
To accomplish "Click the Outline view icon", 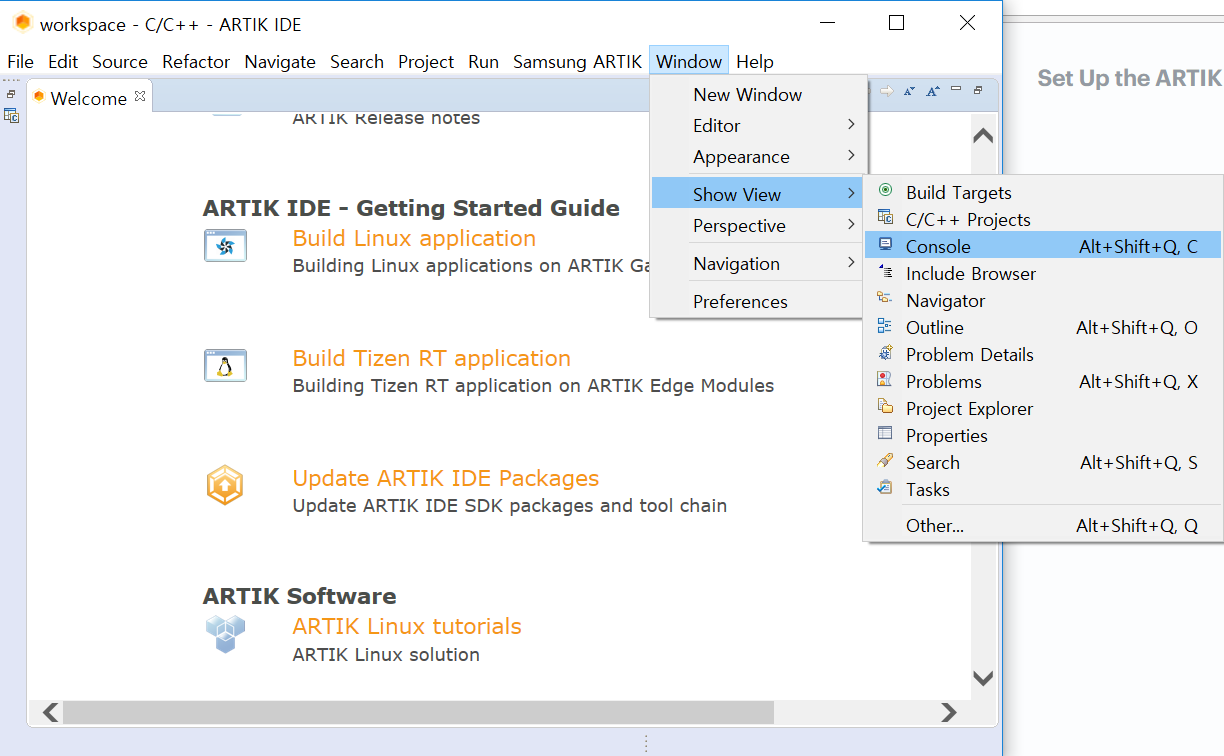I will coord(885,325).
